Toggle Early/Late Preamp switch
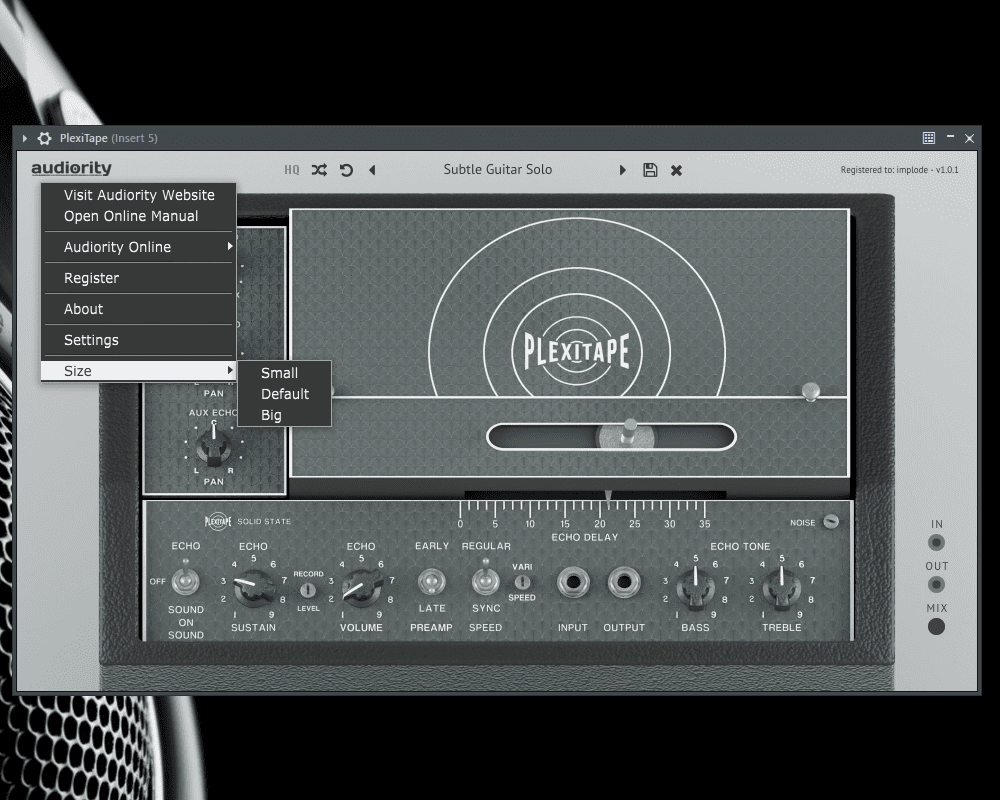 432,581
